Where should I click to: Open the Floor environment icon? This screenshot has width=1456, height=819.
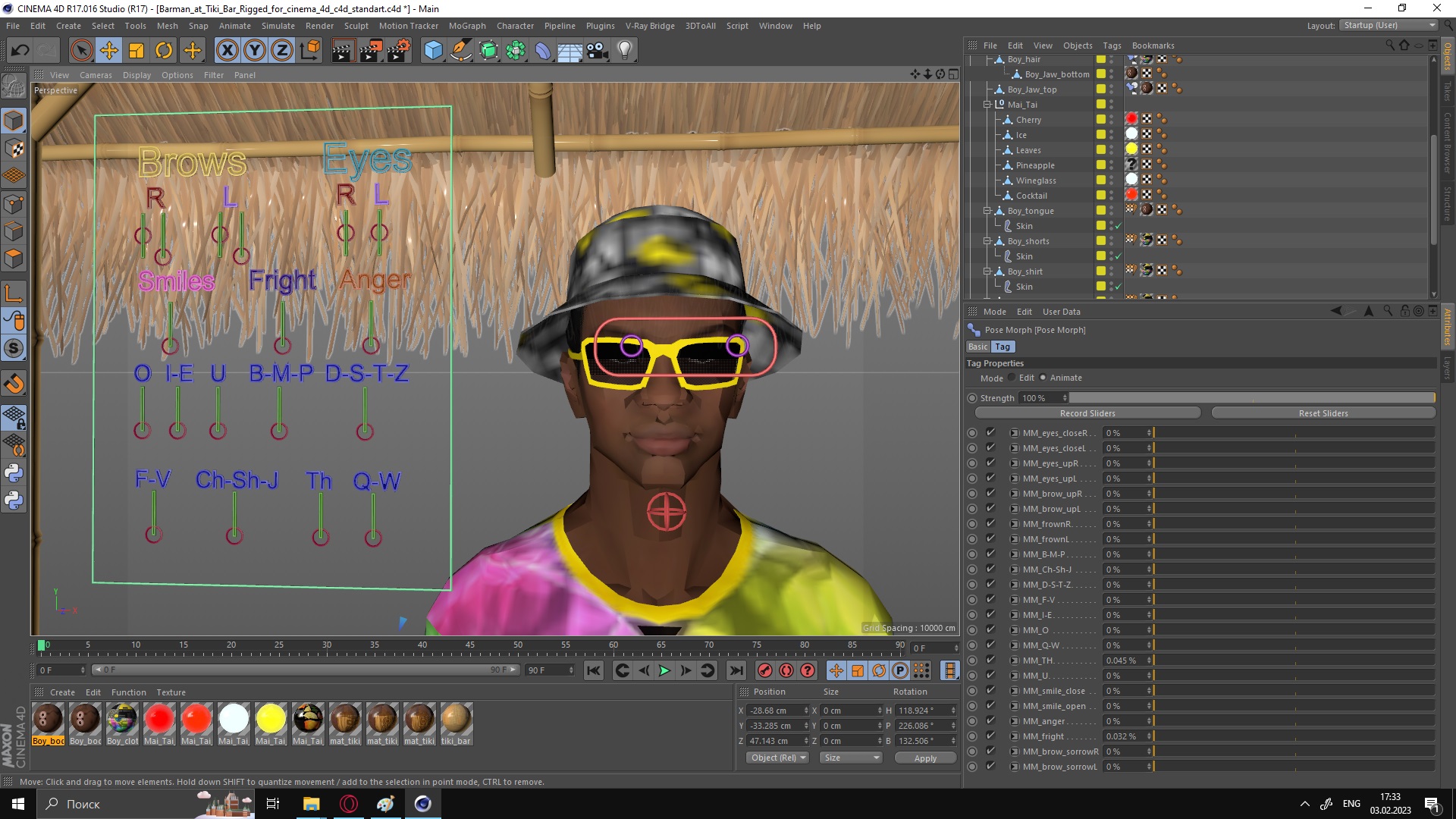570,51
